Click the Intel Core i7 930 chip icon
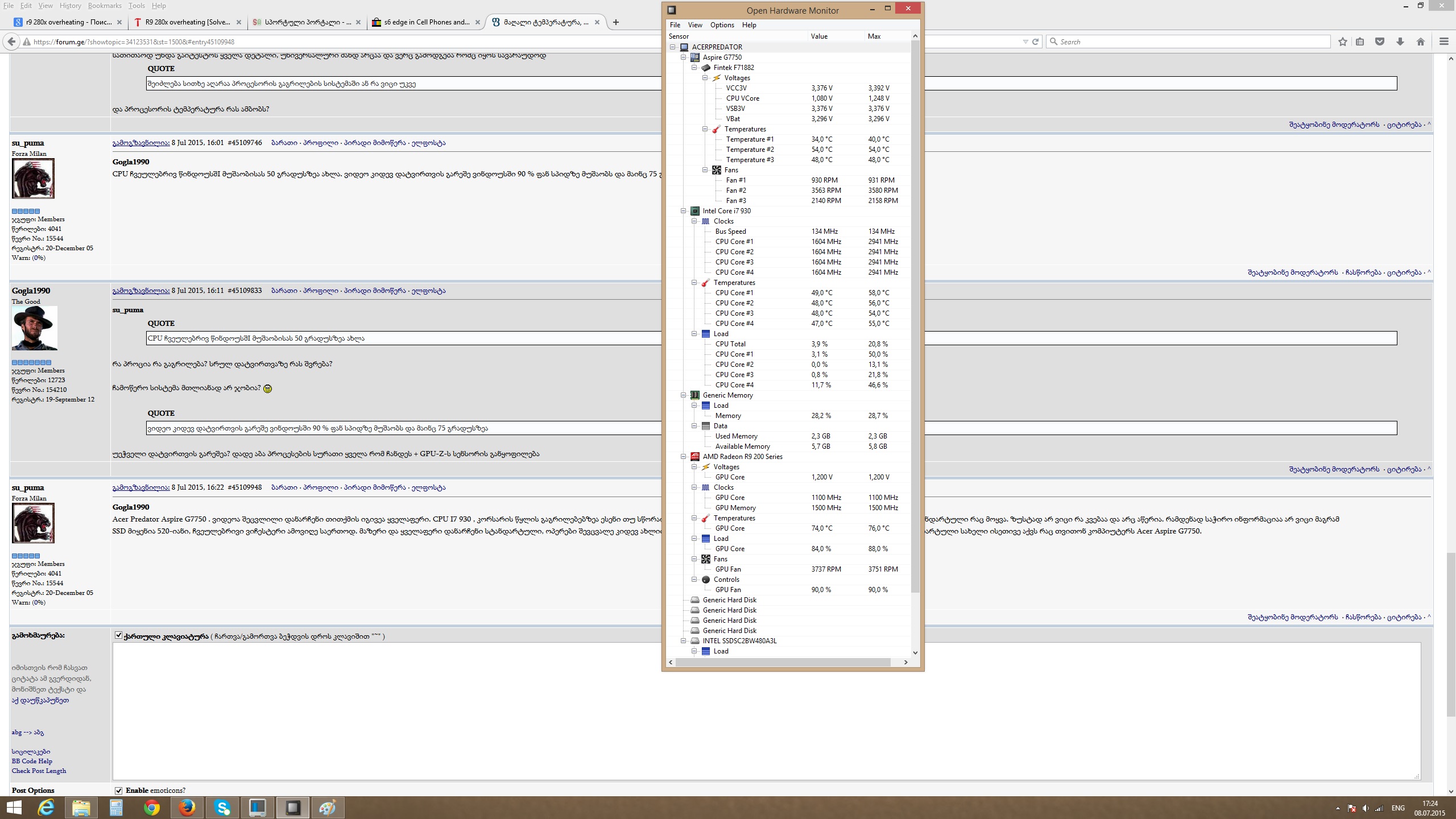This screenshot has height=819, width=1456. pyautogui.click(x=695, y=211)
